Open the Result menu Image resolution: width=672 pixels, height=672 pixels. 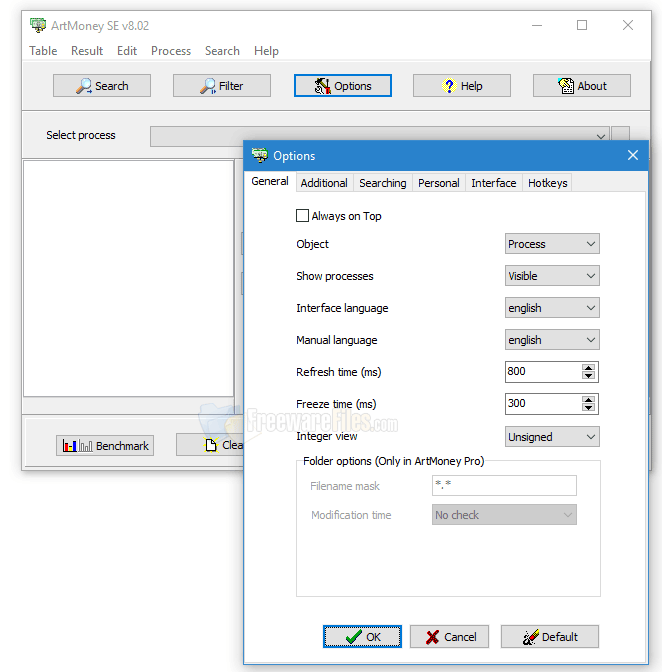87,51
